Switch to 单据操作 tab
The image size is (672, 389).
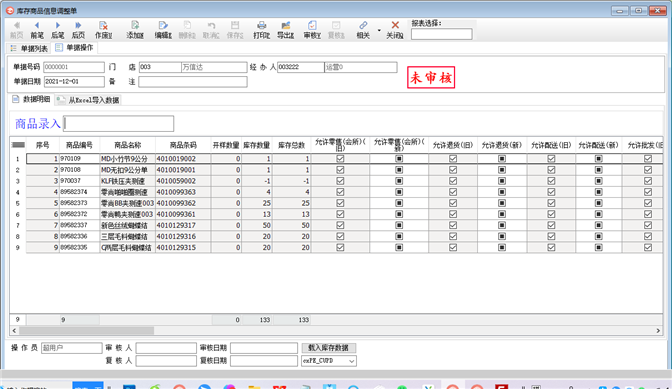point(74,48)
